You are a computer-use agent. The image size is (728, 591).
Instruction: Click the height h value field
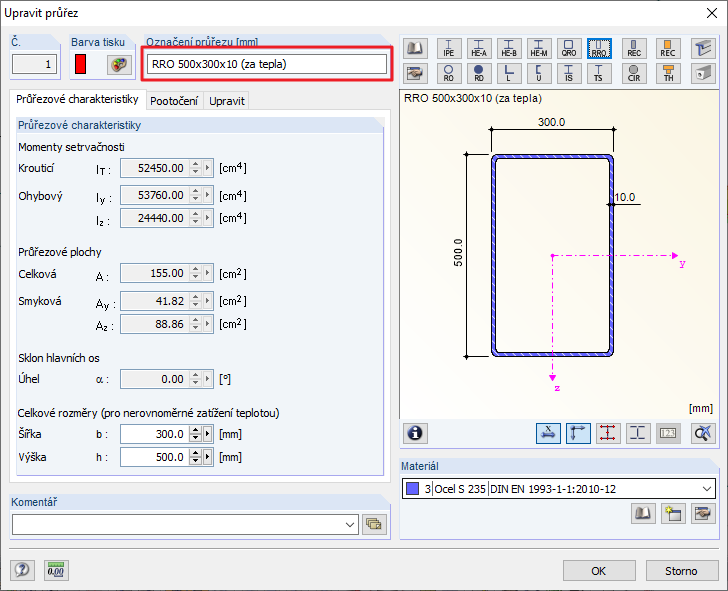click(x=155, y=457)
